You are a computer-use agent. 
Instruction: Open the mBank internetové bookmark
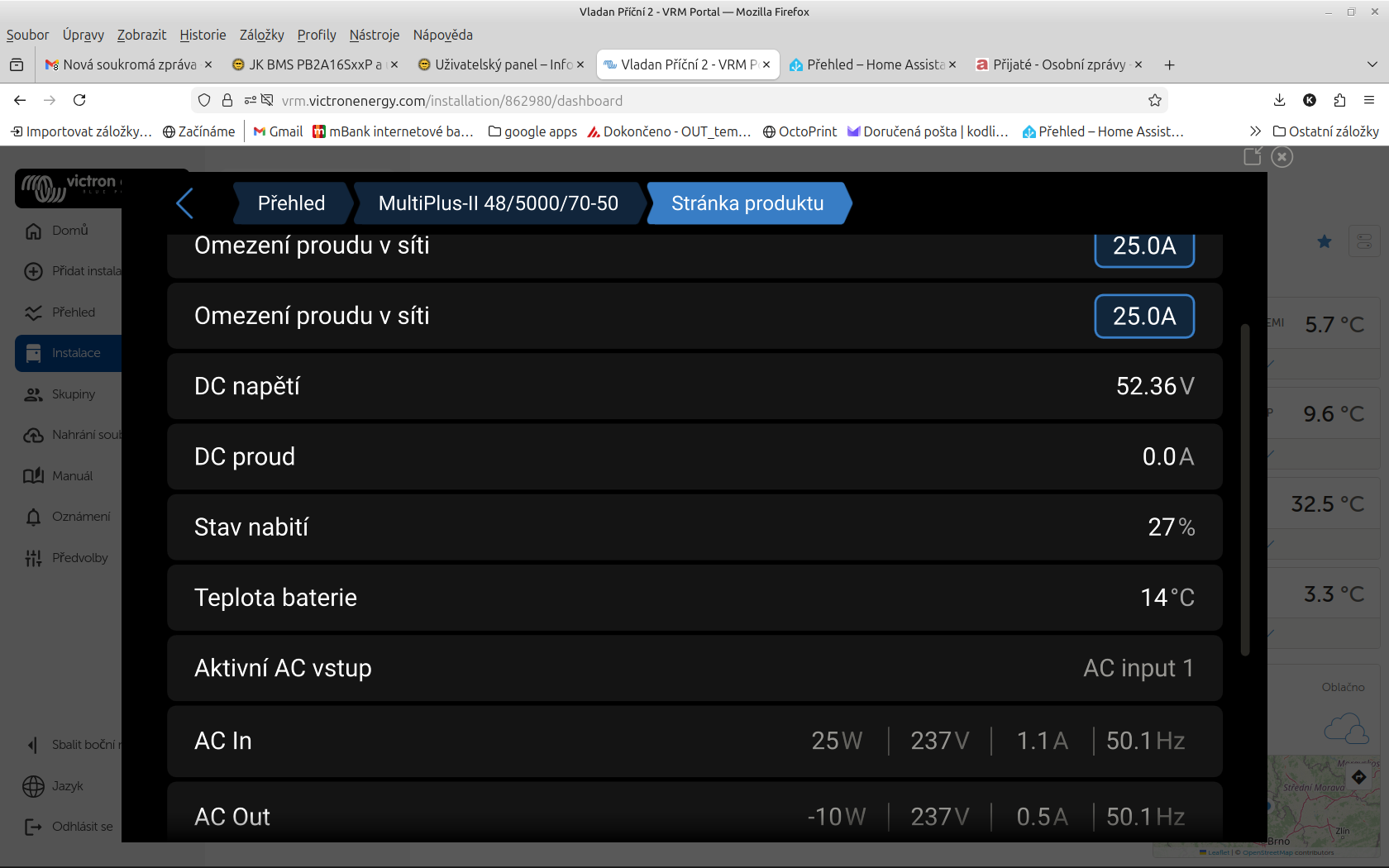(393, 131)
